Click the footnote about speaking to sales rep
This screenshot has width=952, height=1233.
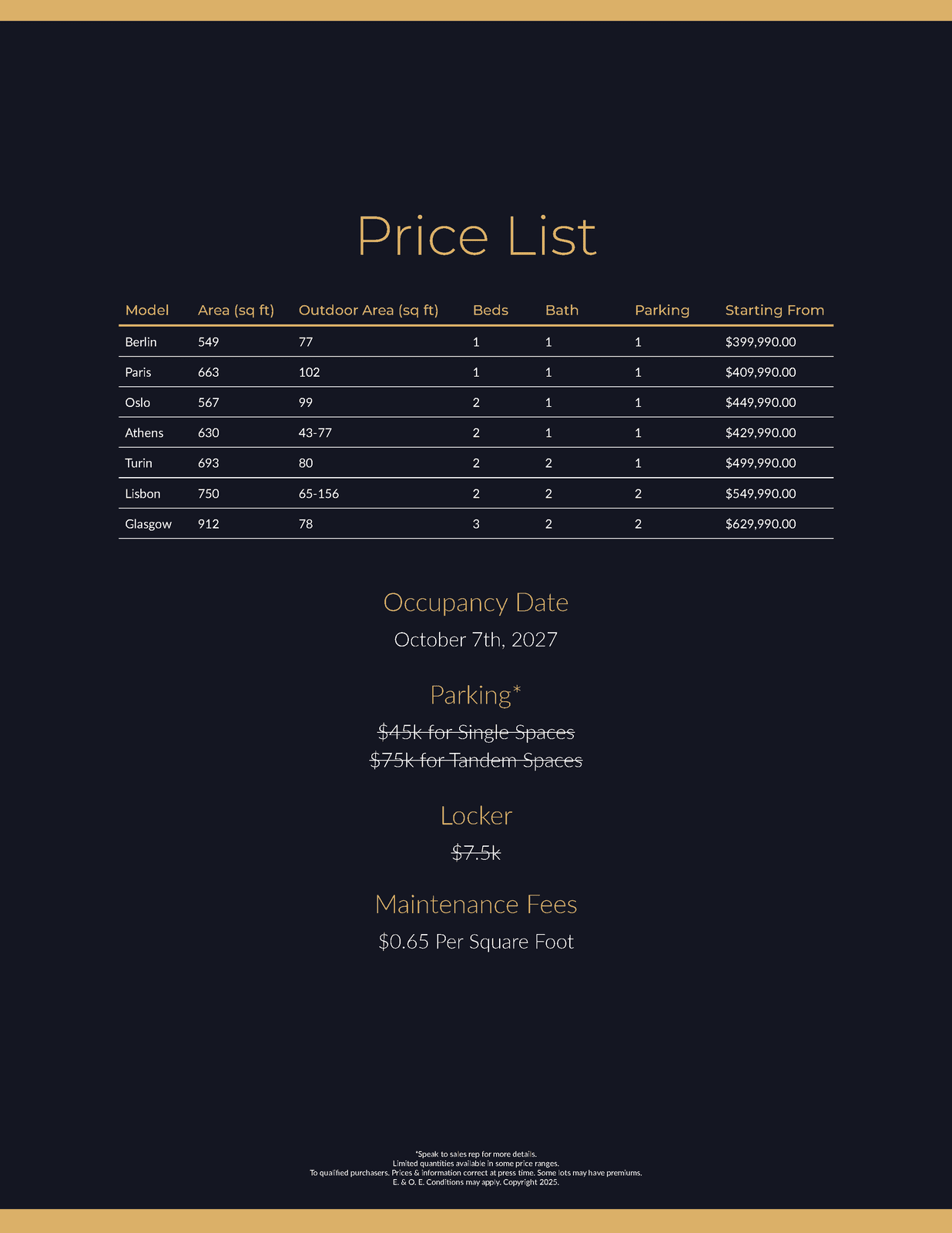(476, 1154)
